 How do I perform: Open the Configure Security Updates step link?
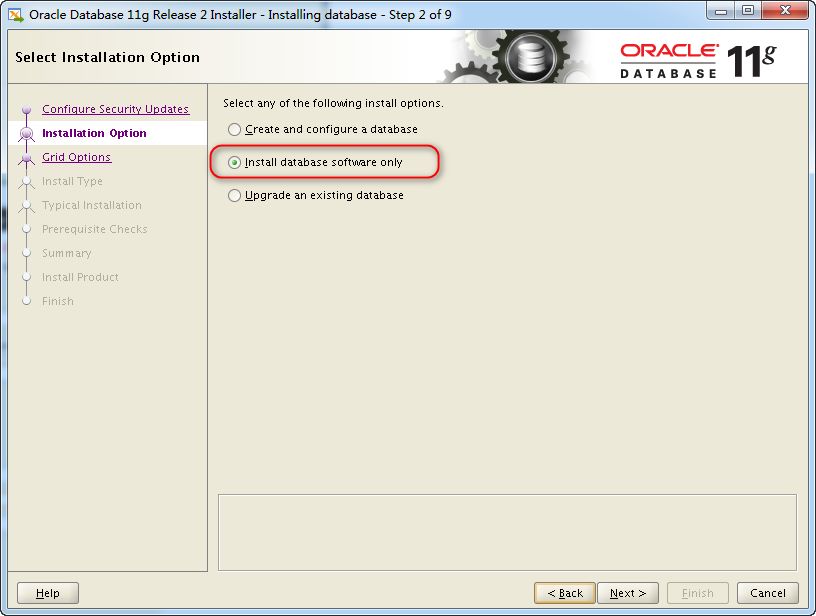point(116,109)
